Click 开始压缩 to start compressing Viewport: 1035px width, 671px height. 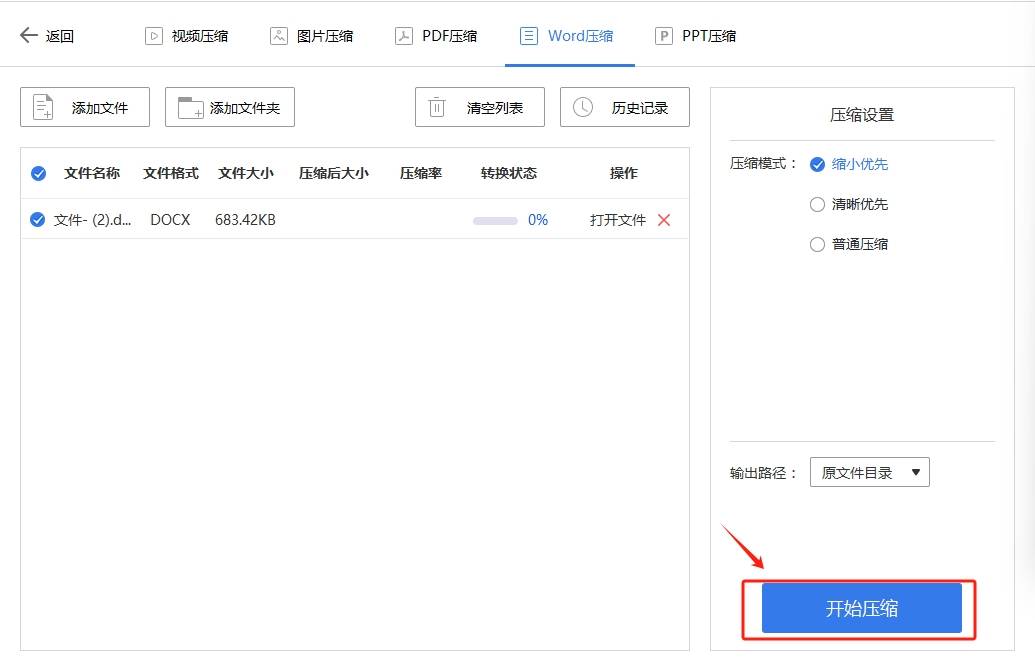[861, 608]
